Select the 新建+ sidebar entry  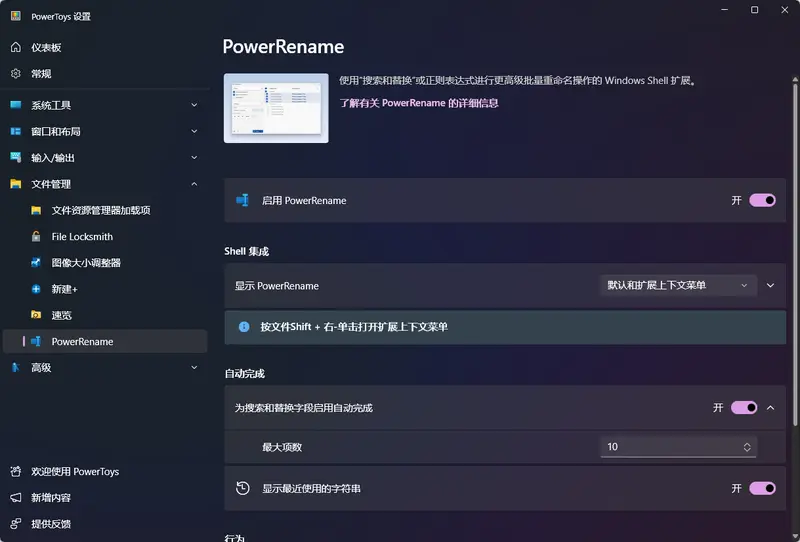click(105, 289)
